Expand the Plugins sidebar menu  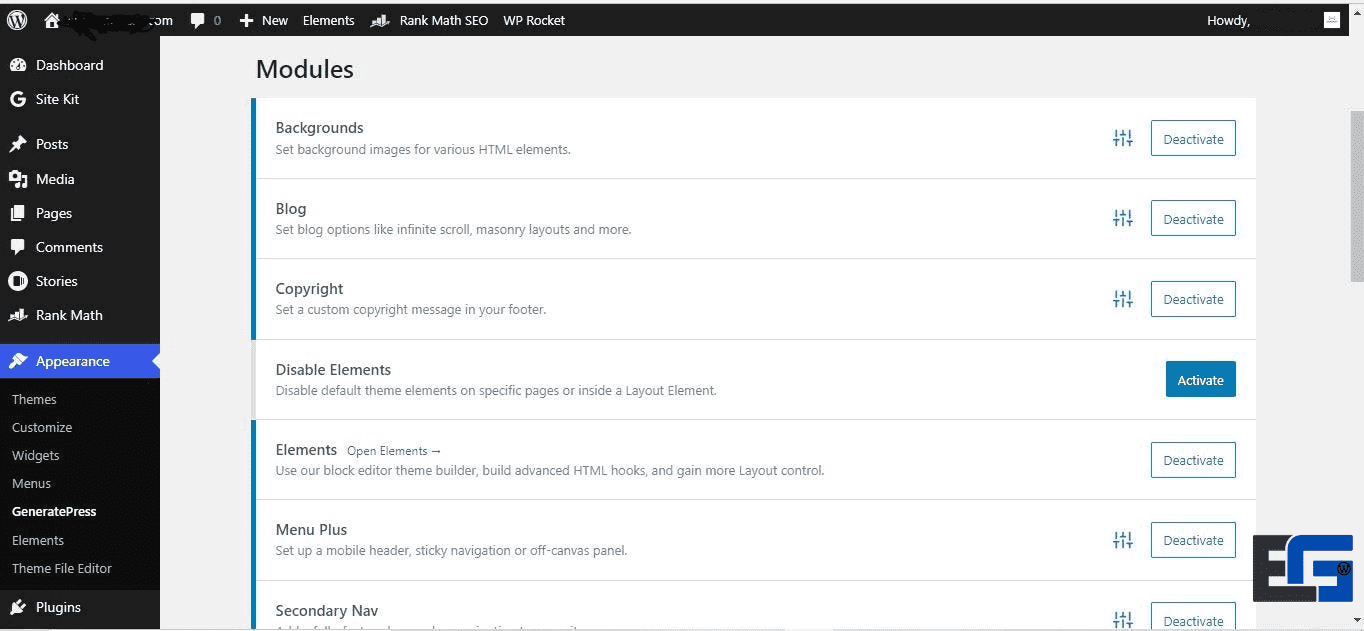(x=58, y=607)
